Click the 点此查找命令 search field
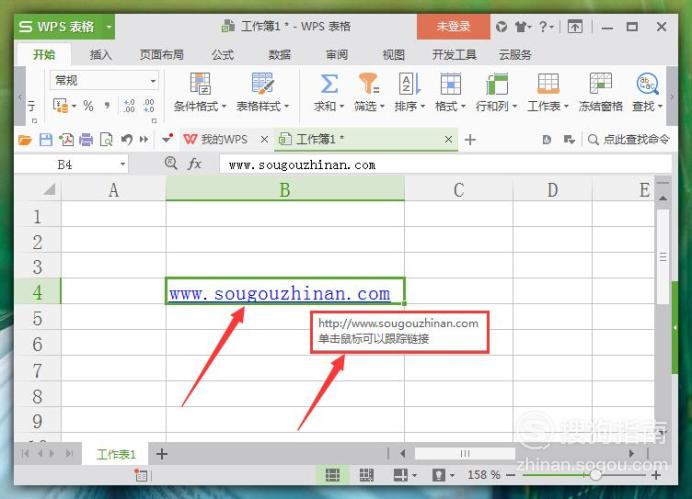Viewport: 692px width, 499px height. coord(629,139)
